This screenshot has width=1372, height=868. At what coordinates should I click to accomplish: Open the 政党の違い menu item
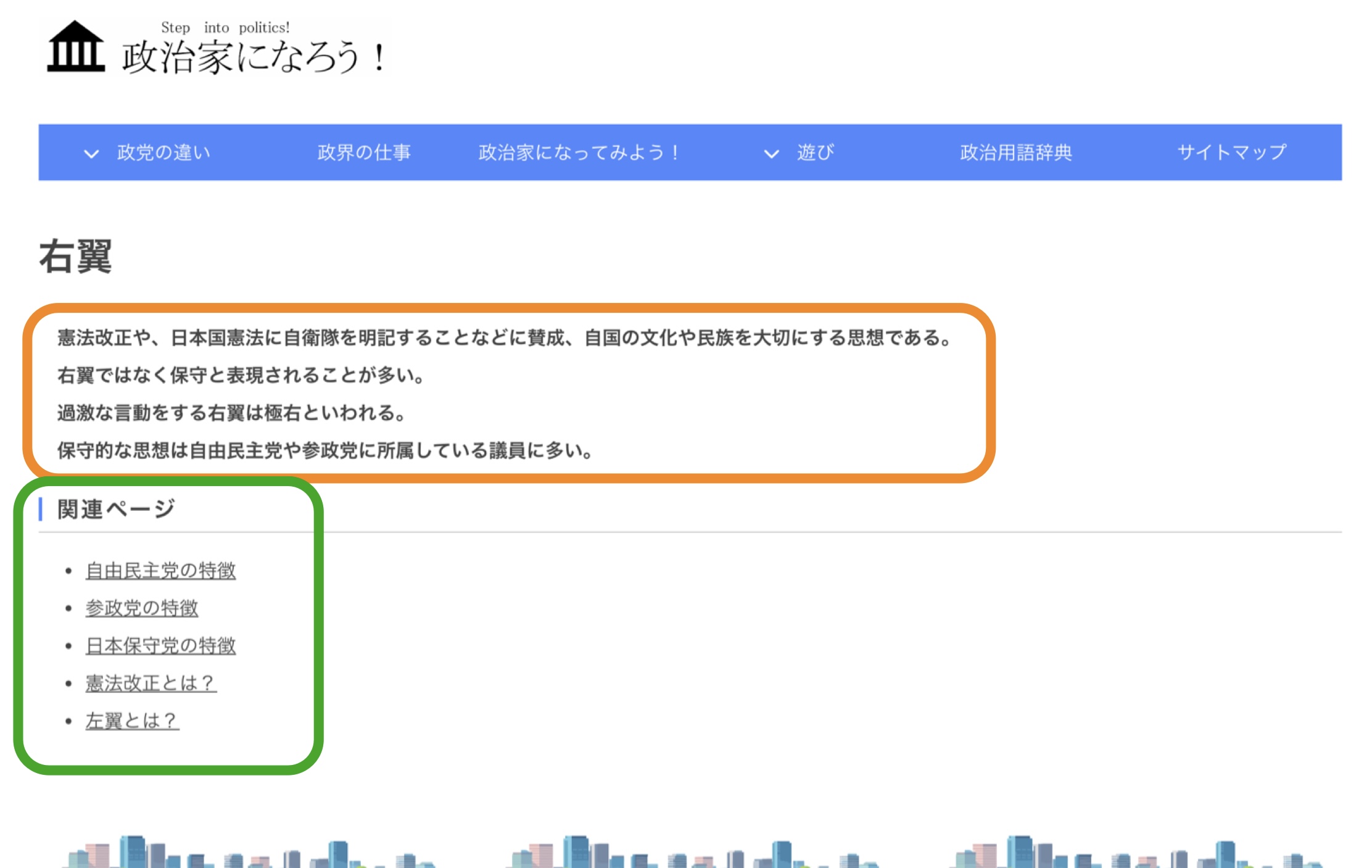tap(163, 152)
